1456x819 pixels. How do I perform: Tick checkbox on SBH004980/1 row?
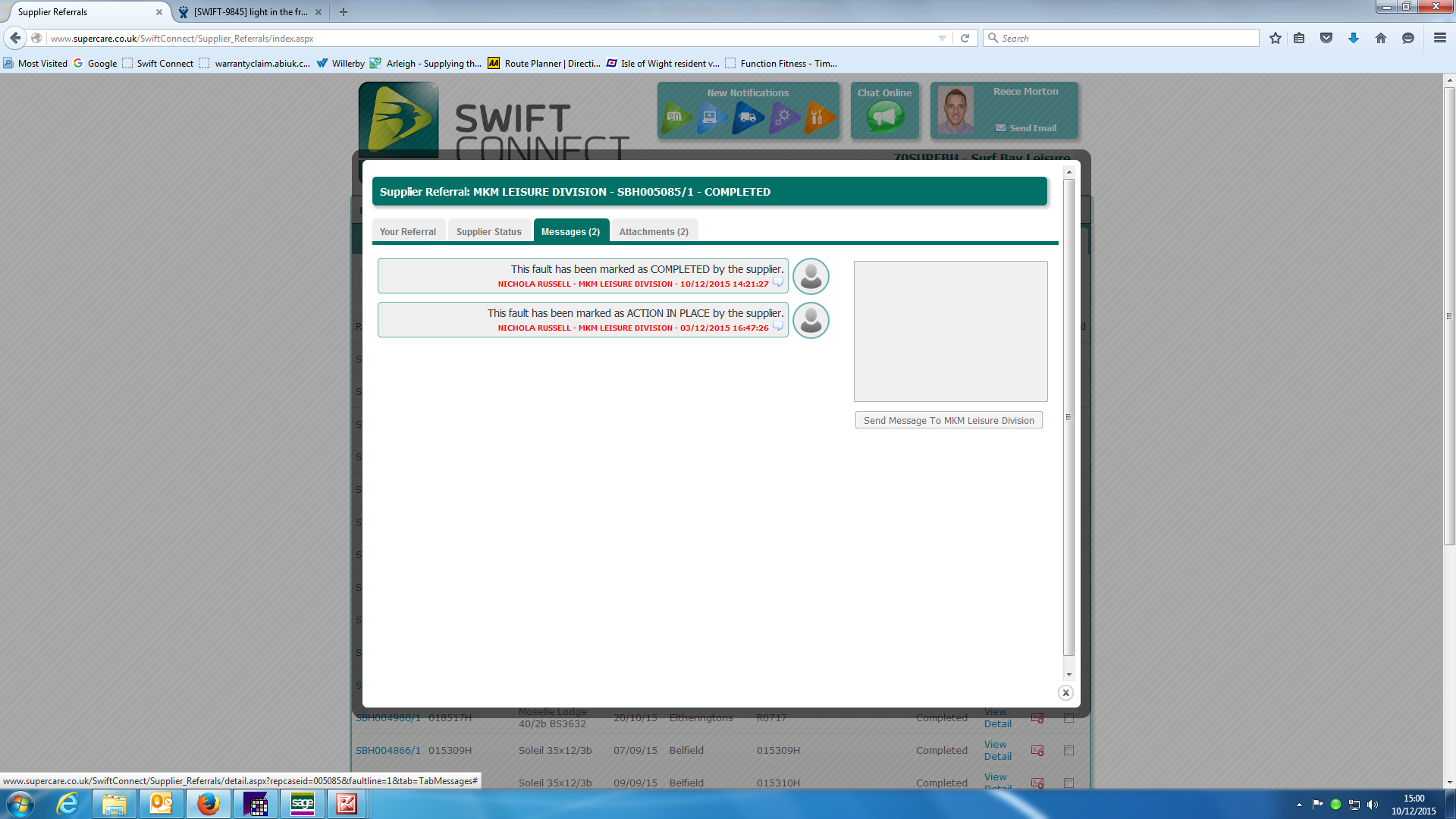click(1068, 717)
